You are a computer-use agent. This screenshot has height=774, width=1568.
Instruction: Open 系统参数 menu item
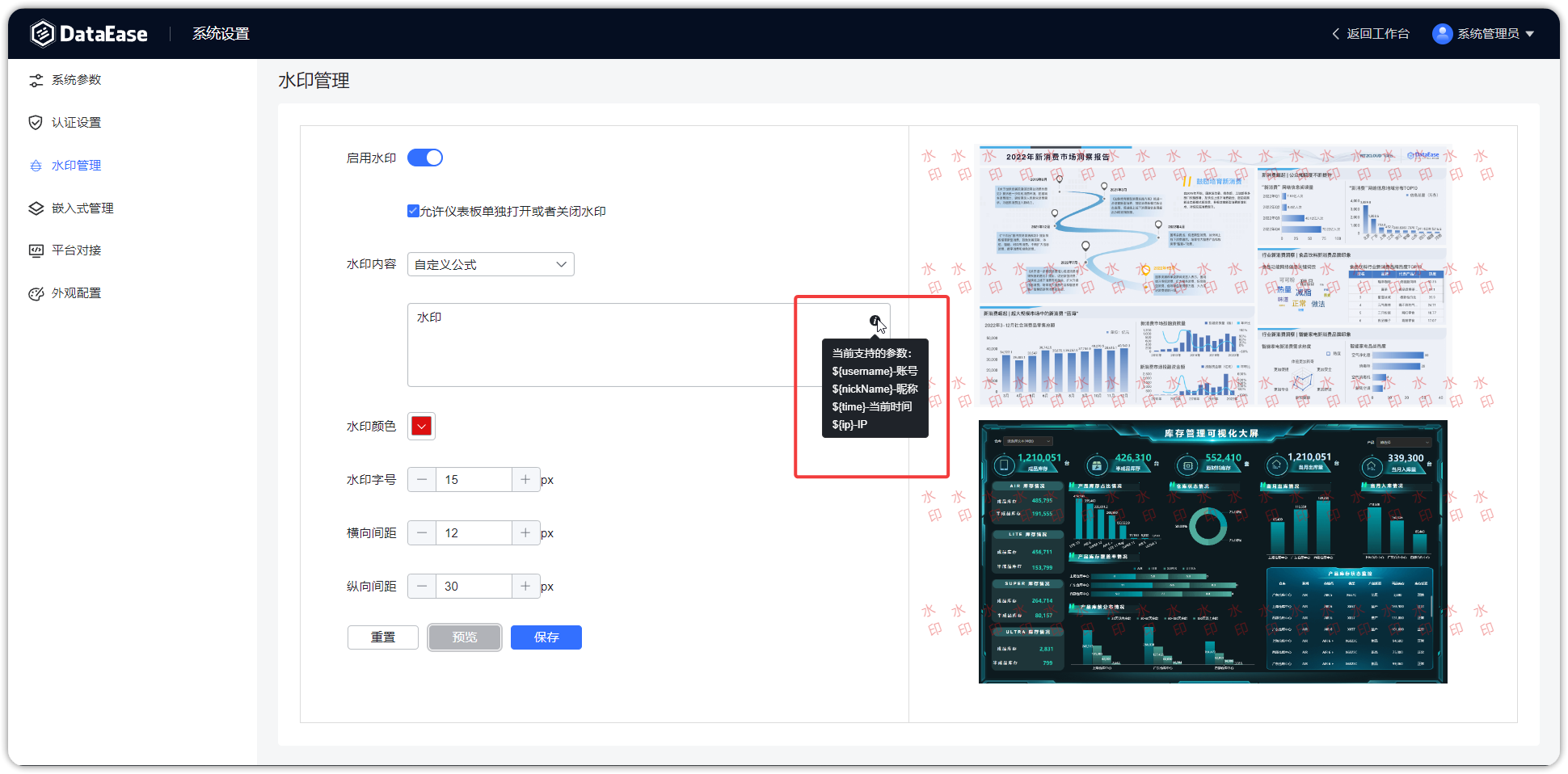pyautogui.click(x=77, y=80)
